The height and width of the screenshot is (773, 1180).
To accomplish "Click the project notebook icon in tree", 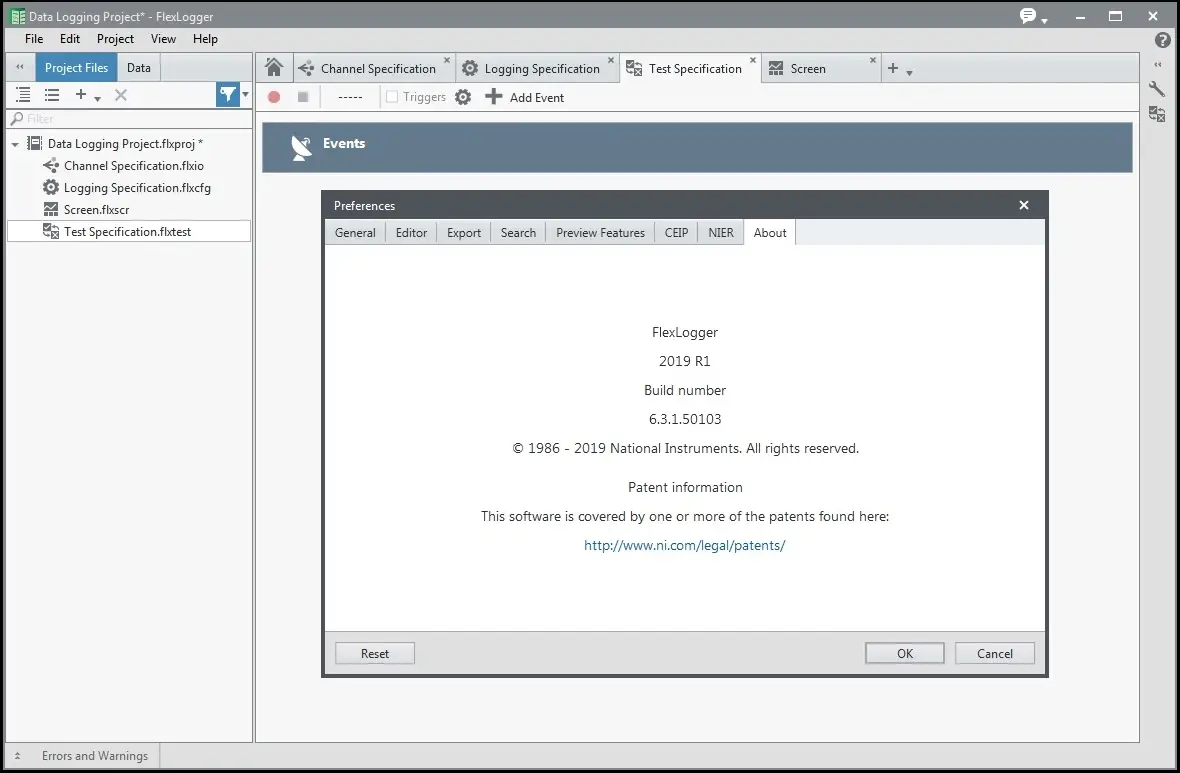I will click(x=35, y=143).
